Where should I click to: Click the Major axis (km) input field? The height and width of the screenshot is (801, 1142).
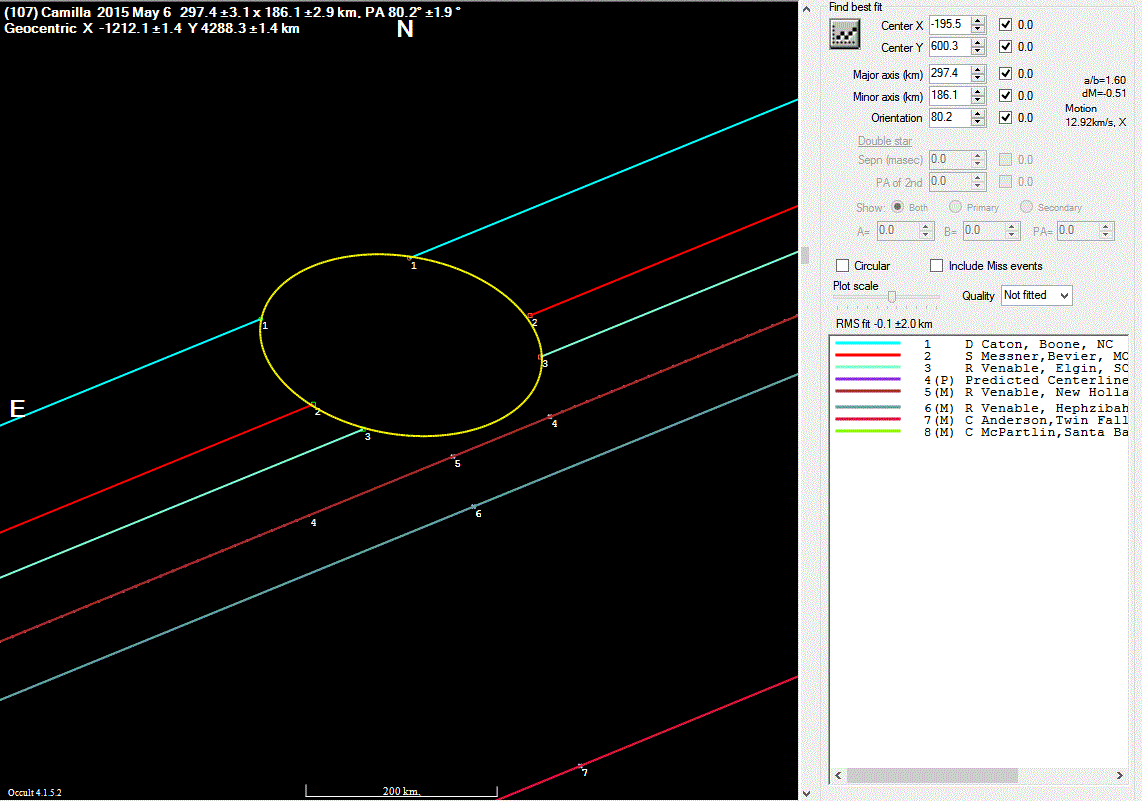(x=950, y=74)
